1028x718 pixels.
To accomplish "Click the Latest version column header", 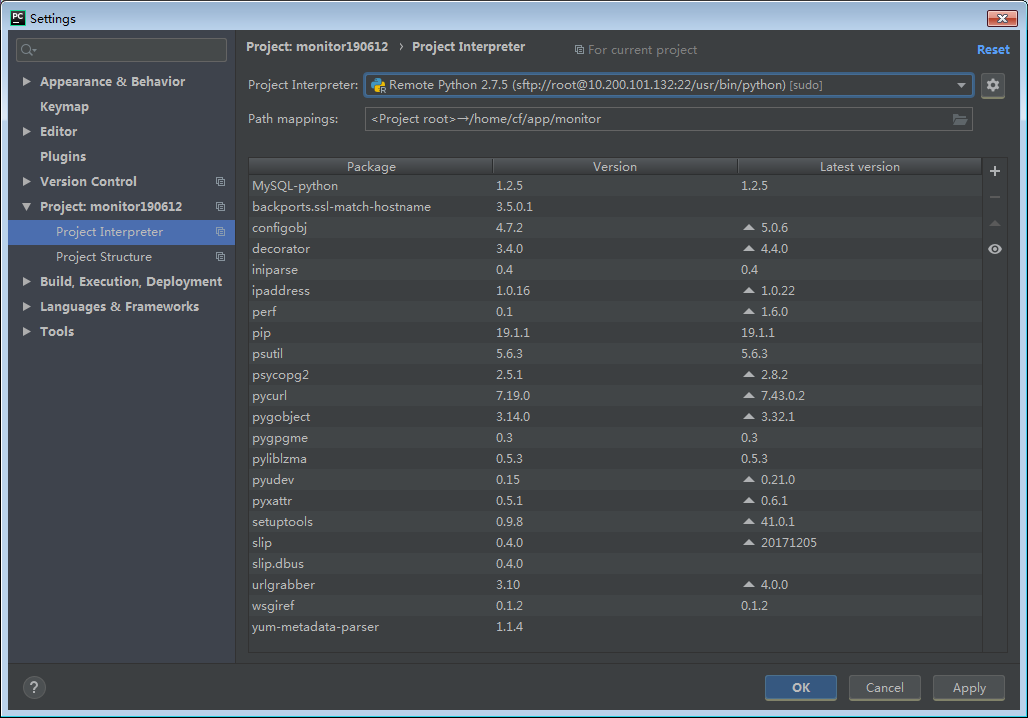I will pyautogui.click(x=860, y=167).
